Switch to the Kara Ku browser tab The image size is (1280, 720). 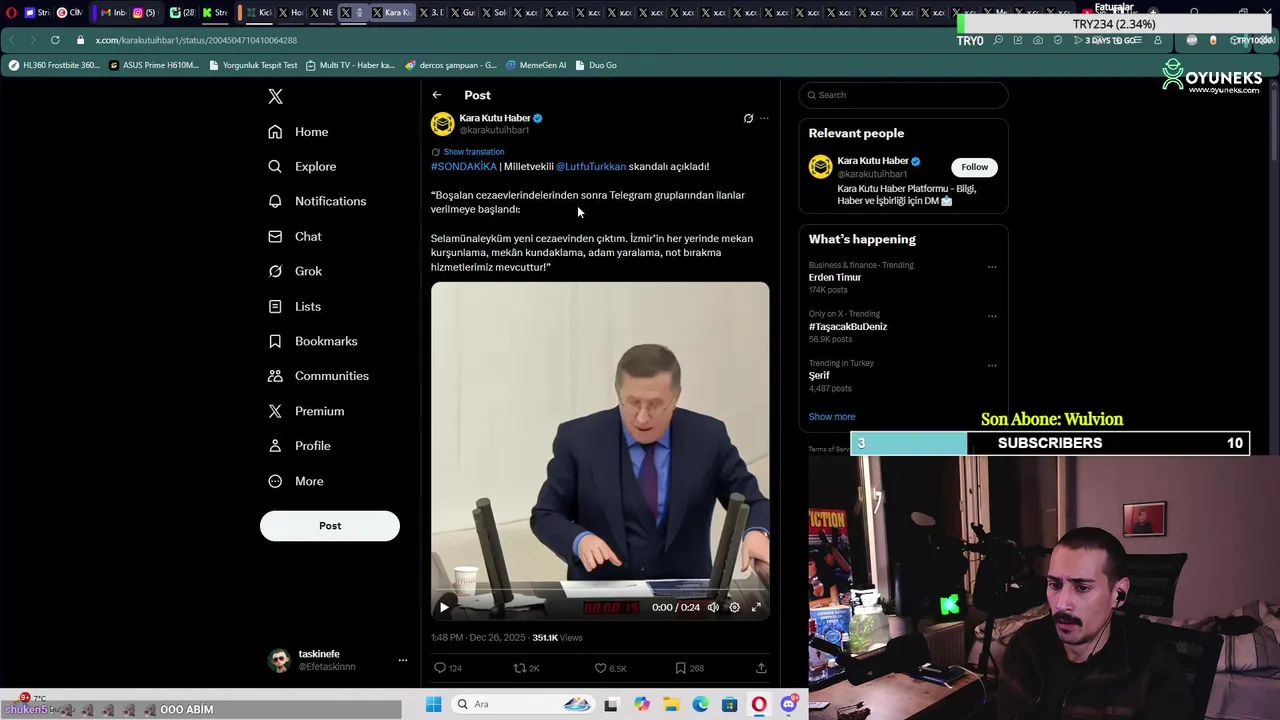[390, 13]
